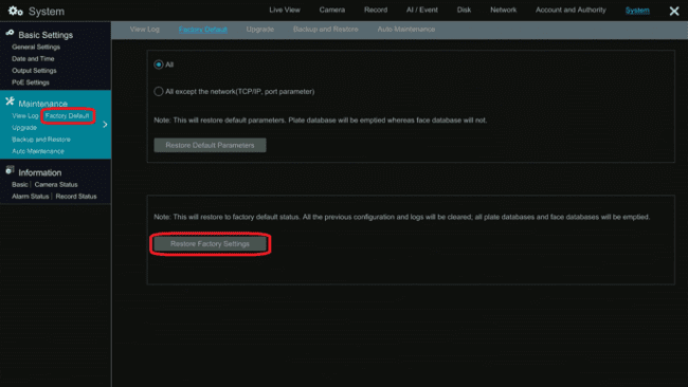Viewport: 688px width, 387px height.
Task: Expand the Maintenance submenu arrow
Action: (105, 125)
